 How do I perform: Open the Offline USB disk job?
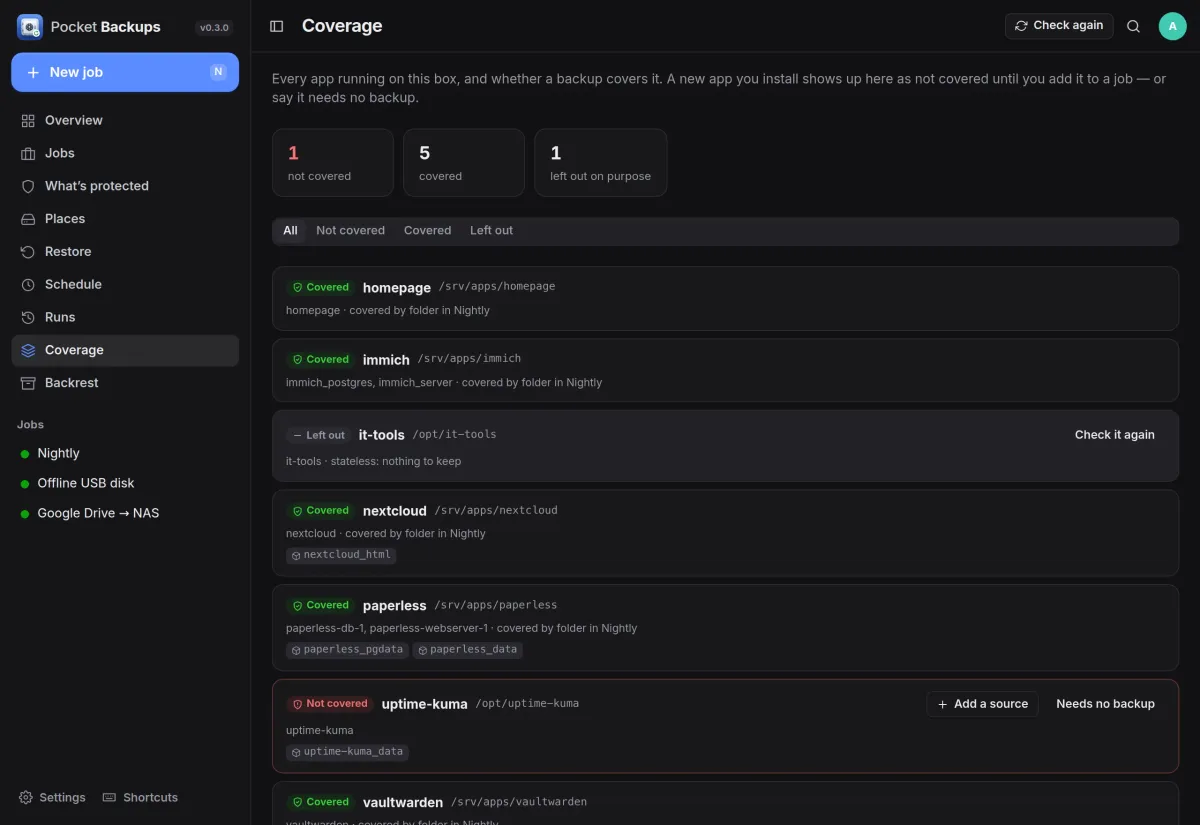(125, 484)
